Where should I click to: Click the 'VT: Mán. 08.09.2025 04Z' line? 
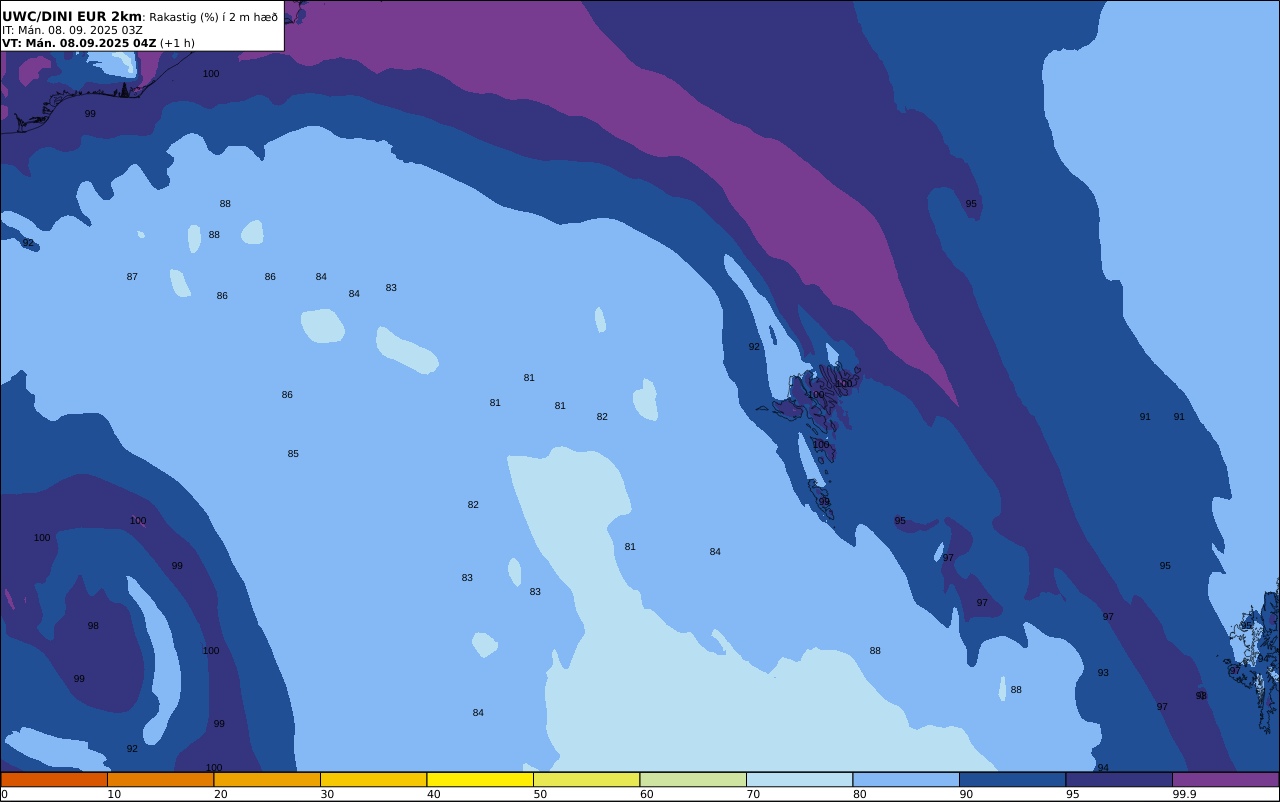point(79,43)
